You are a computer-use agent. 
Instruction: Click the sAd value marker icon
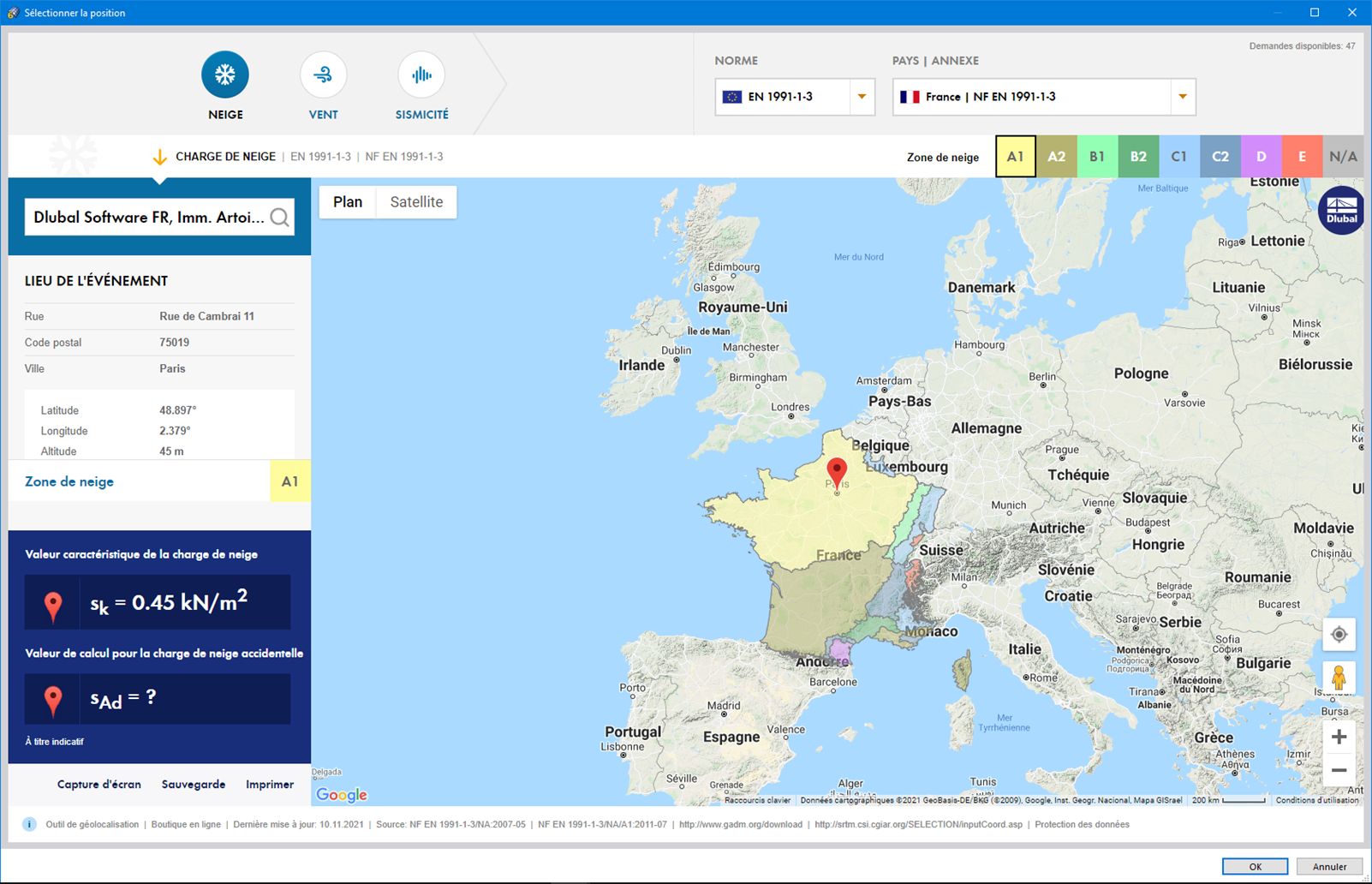[53, 700]
